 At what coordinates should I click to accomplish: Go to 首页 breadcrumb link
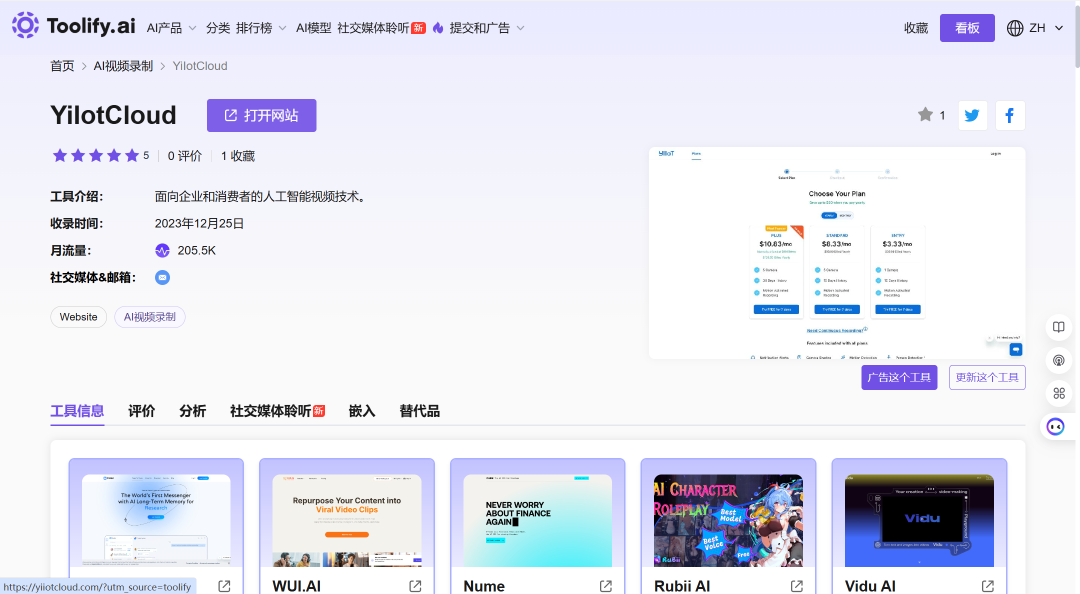click(x=62, y=66)
